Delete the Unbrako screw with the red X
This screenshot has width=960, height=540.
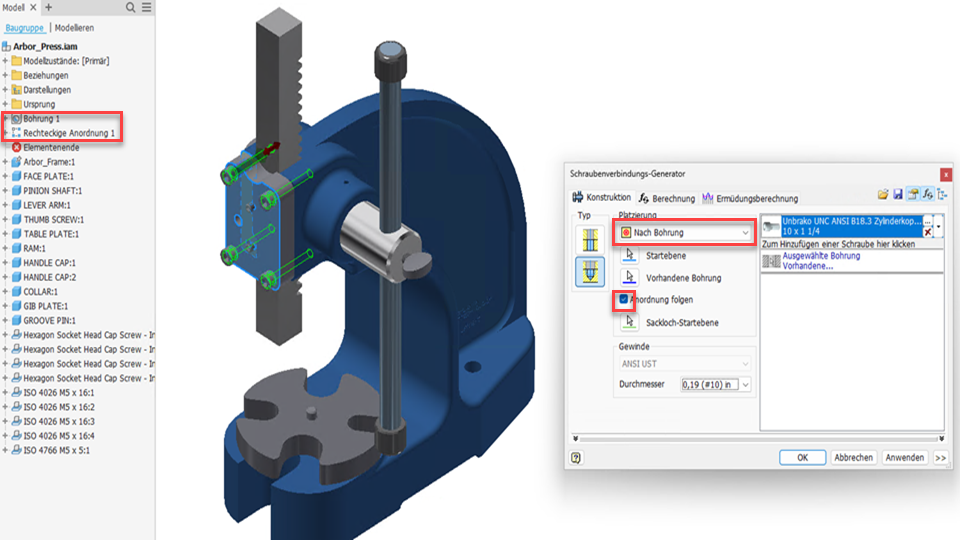(928, 232)
